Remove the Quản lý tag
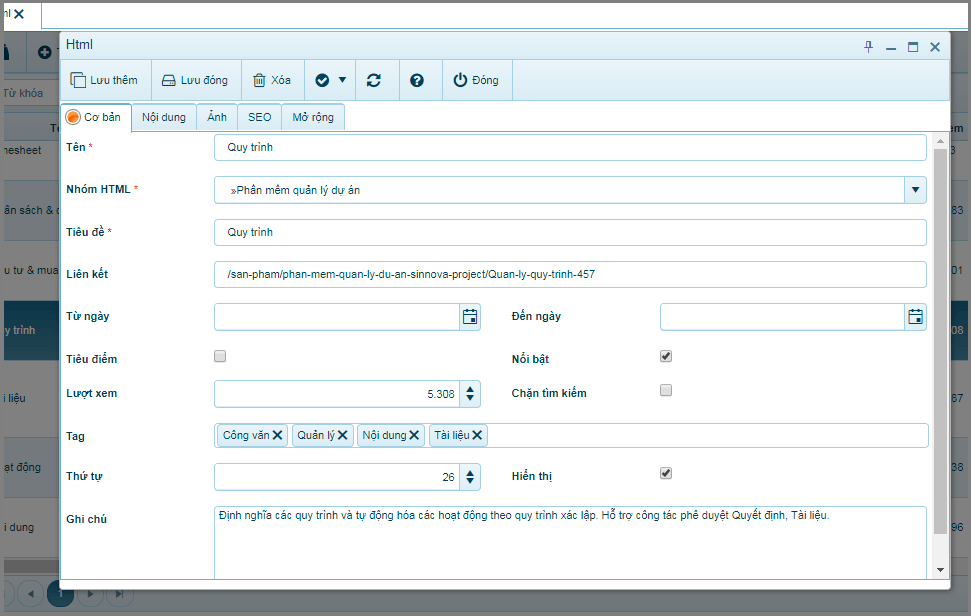 pos(342,435)
